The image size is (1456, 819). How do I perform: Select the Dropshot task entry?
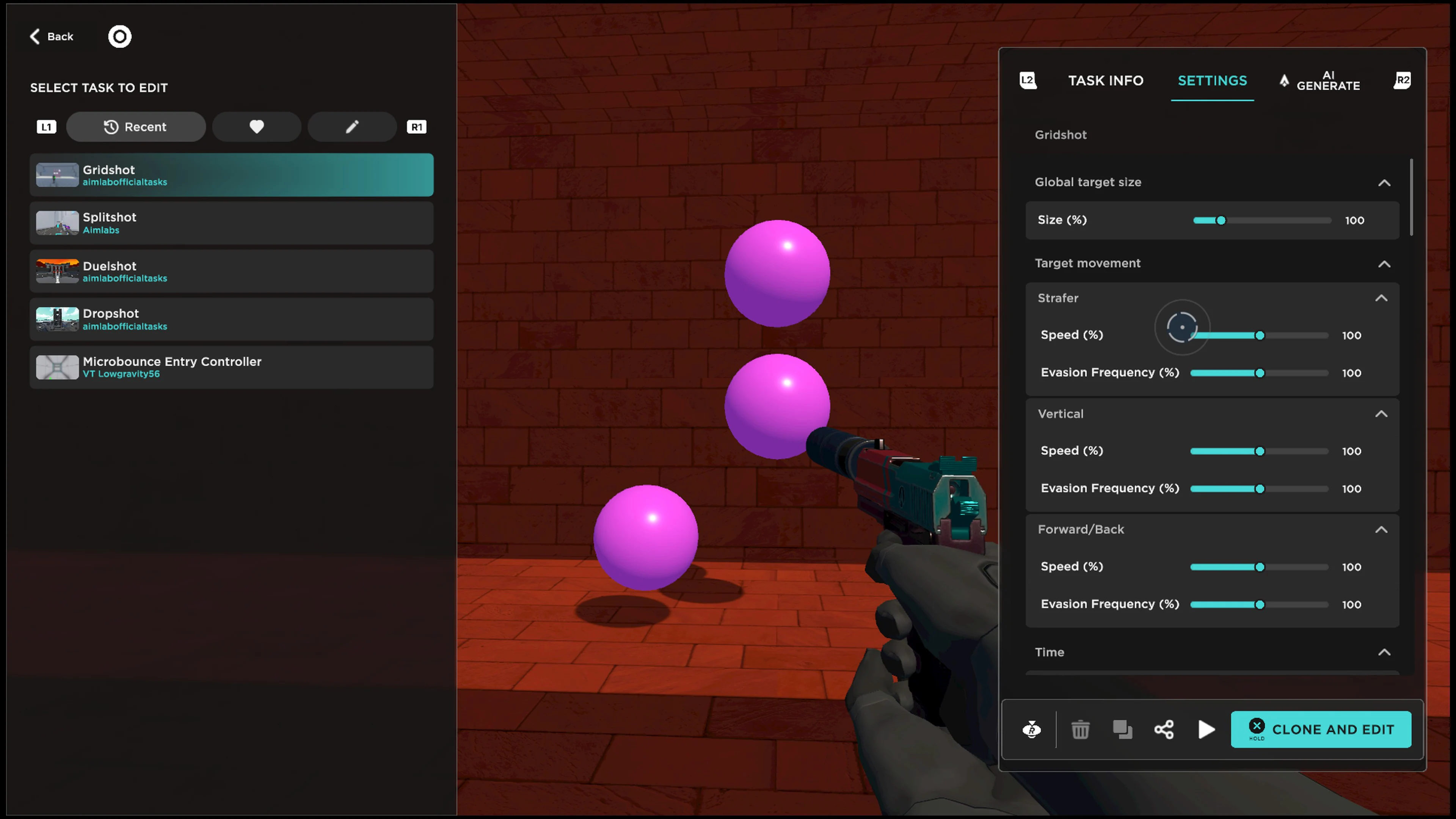pos(232,319)
